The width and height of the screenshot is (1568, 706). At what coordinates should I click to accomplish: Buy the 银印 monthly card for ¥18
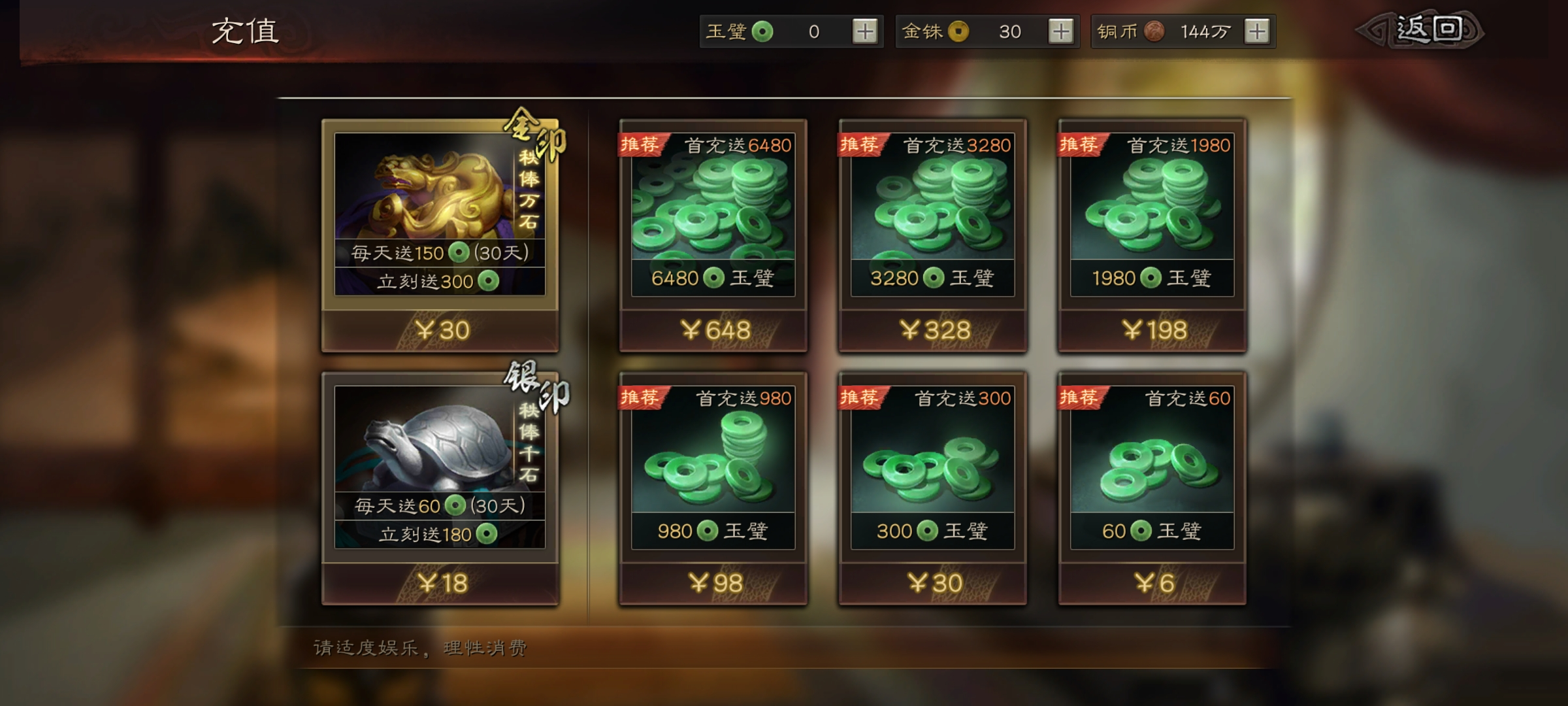pos(440,583)
